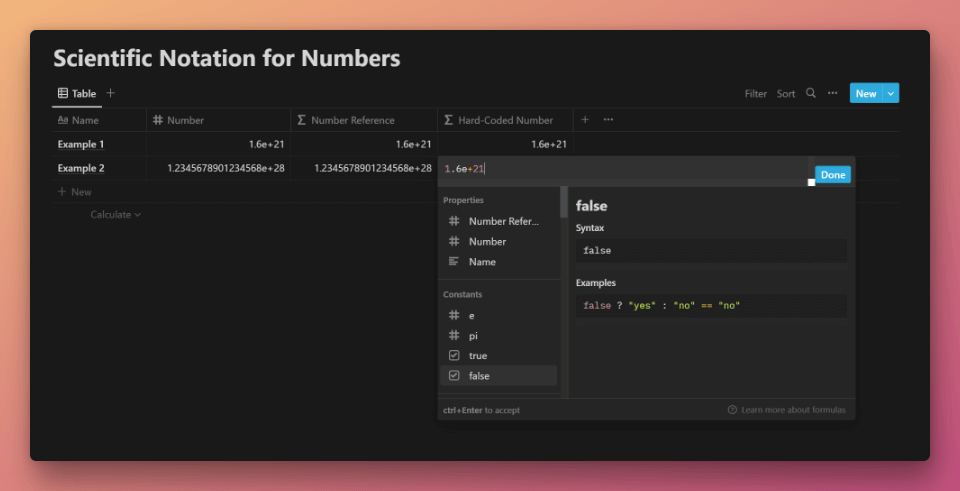960x491 pixels.
Task: Click the formula list scrollbar
Action: (563, 203)
